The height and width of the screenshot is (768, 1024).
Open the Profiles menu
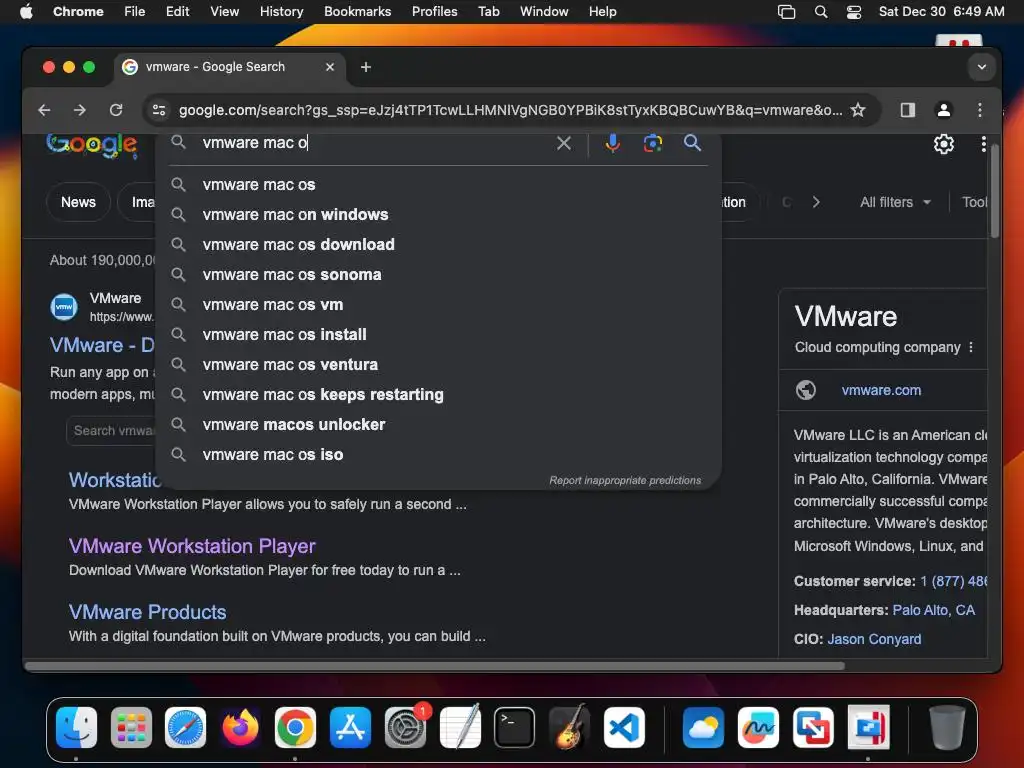434,12
